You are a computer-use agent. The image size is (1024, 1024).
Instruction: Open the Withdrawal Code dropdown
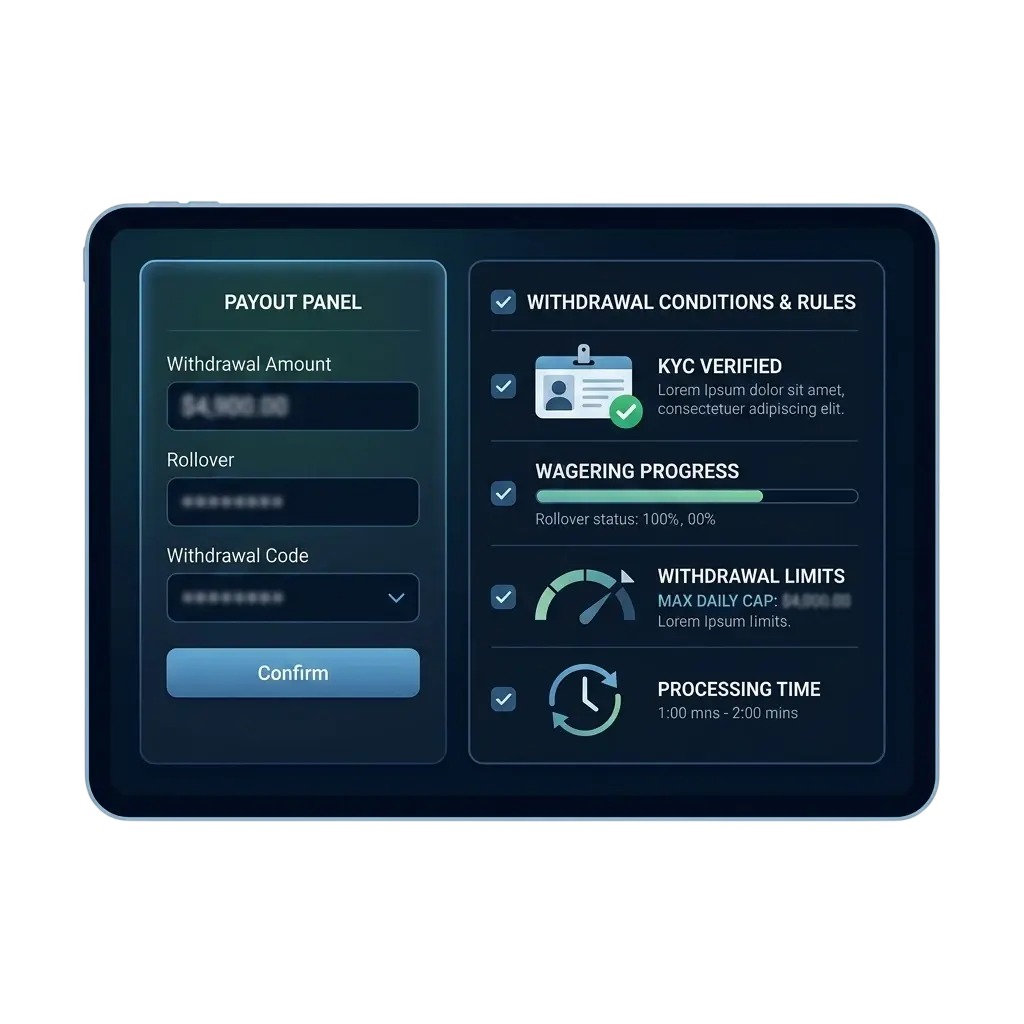tap(293, 598)
